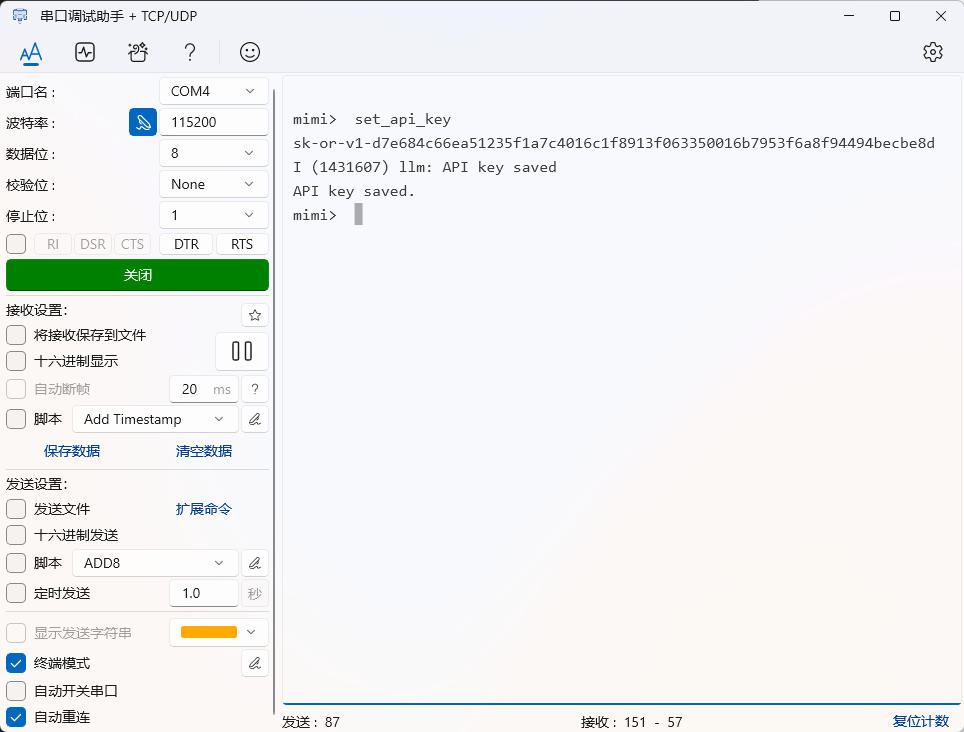Open the 端口名 COM4 port dropdown

coord(213,90)
